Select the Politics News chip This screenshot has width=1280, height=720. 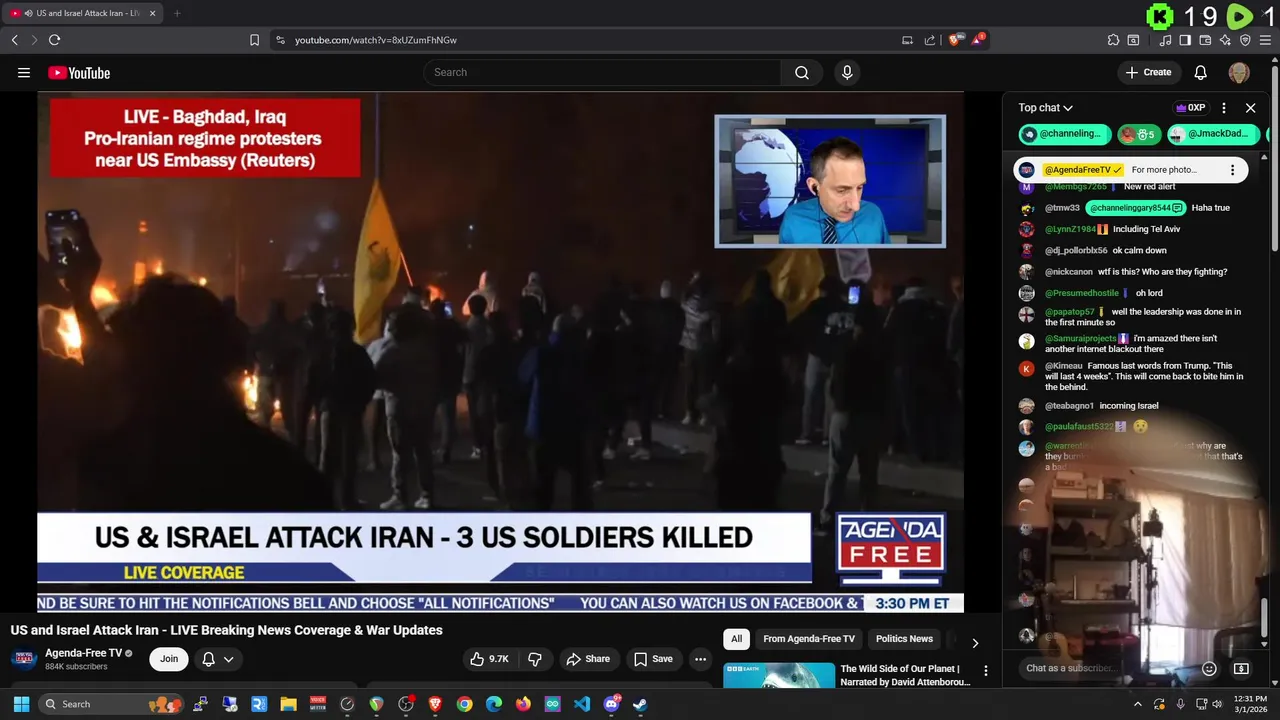[x=904, y=639]
